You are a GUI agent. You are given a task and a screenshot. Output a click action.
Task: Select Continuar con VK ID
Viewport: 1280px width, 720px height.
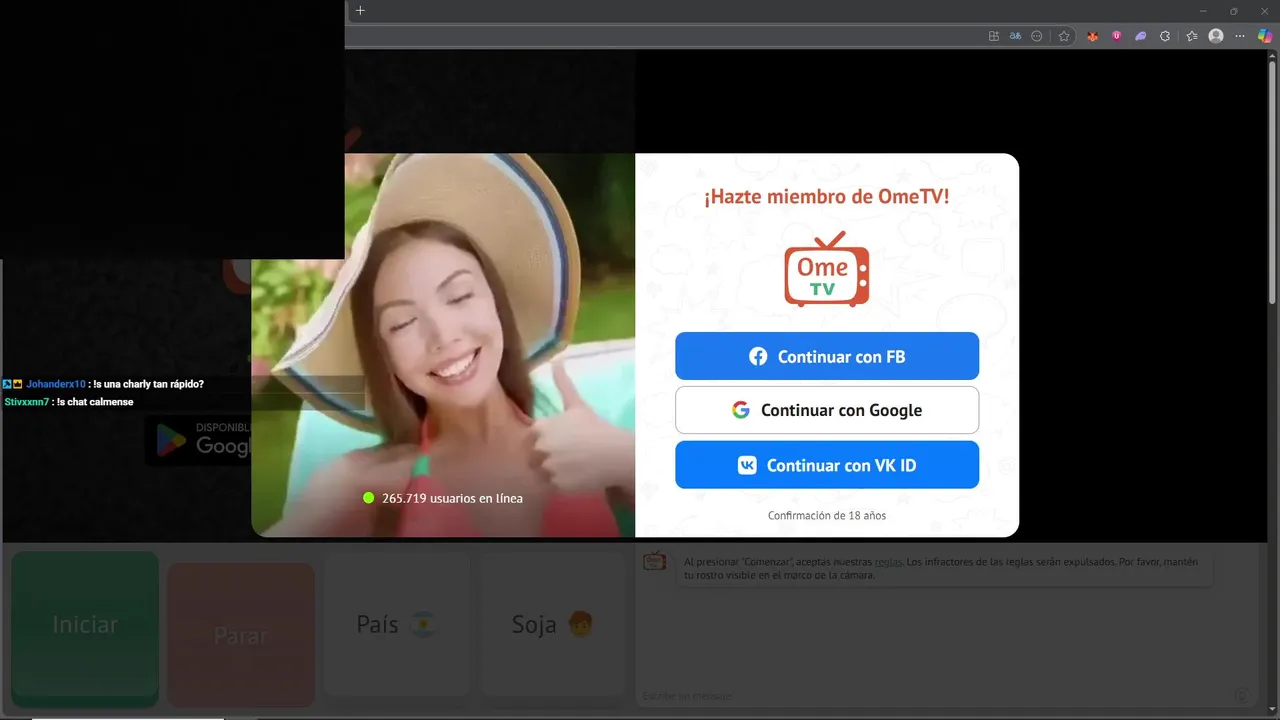(827, 465)
